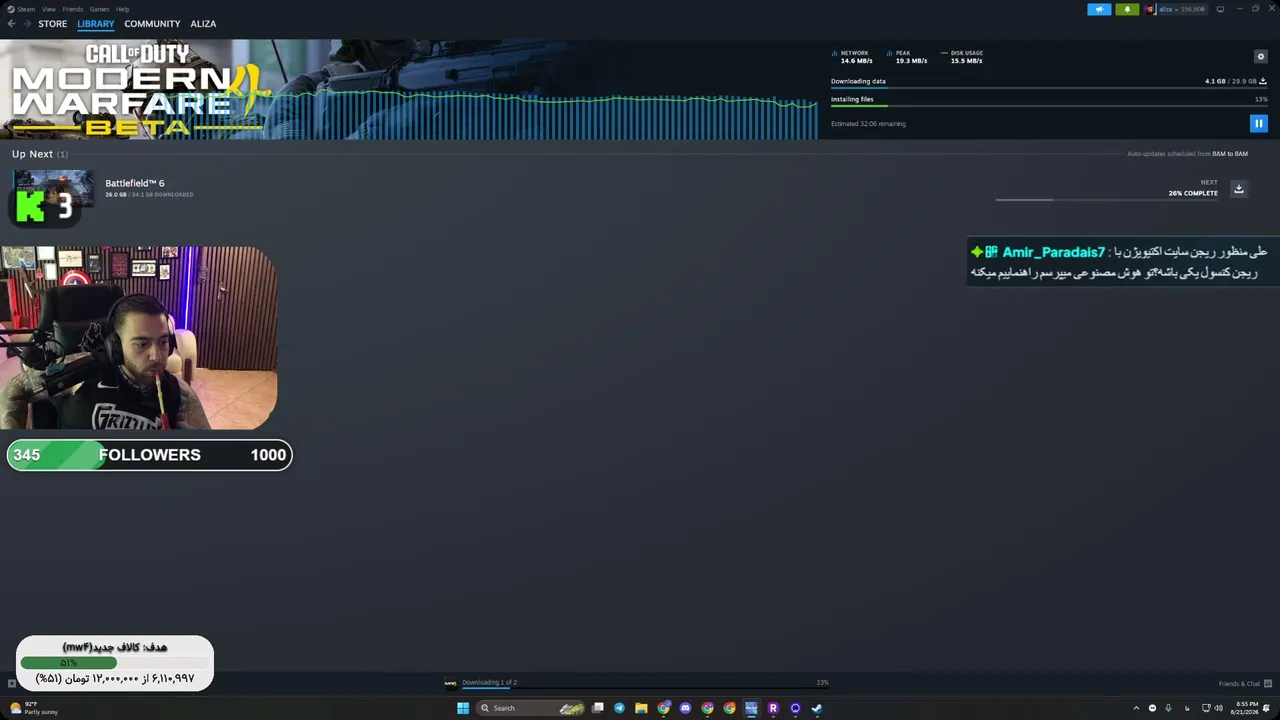Viewport: 1280px width, 720px height.
Task: Open the taskbar clock and calendar
Action: pos(1245,708)
